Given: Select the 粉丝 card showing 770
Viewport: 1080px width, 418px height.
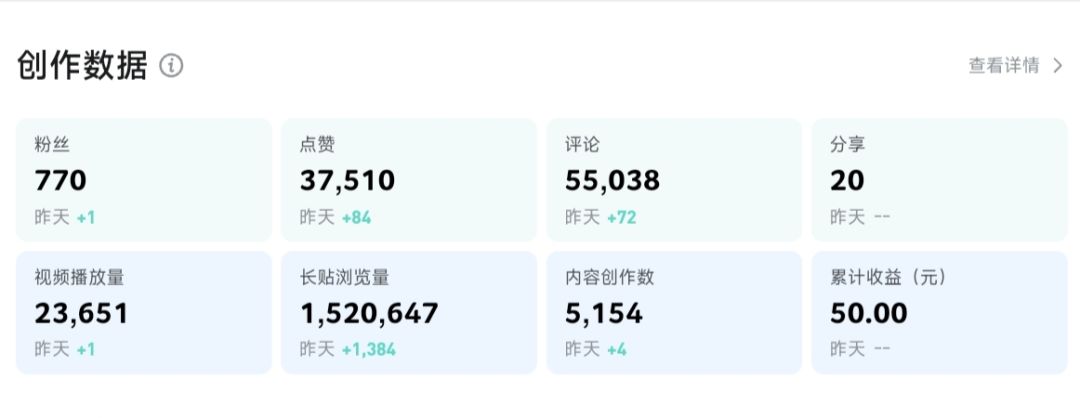Looking at the screenshot, I should point(144,180).
